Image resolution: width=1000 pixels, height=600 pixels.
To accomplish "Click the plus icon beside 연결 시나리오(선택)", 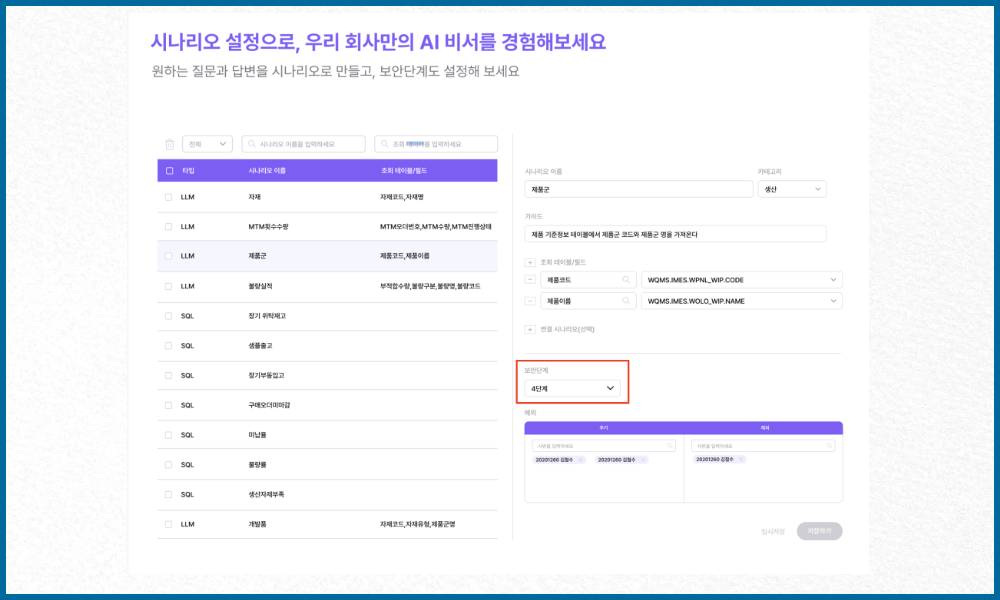I will [x=530, y=330].
